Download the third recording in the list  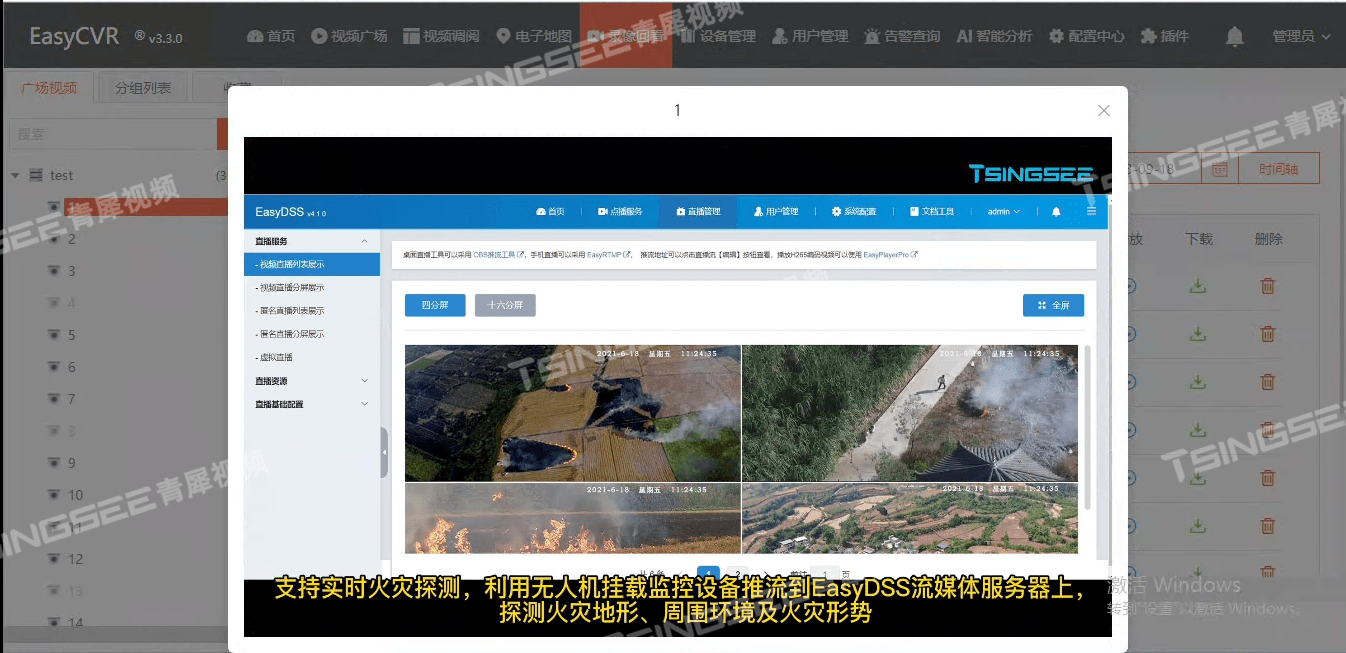coord(1197,382)
